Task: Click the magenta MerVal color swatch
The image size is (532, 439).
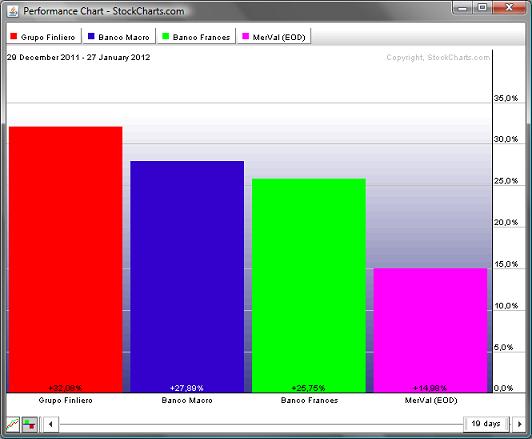Action: click(x=246, y=36)
